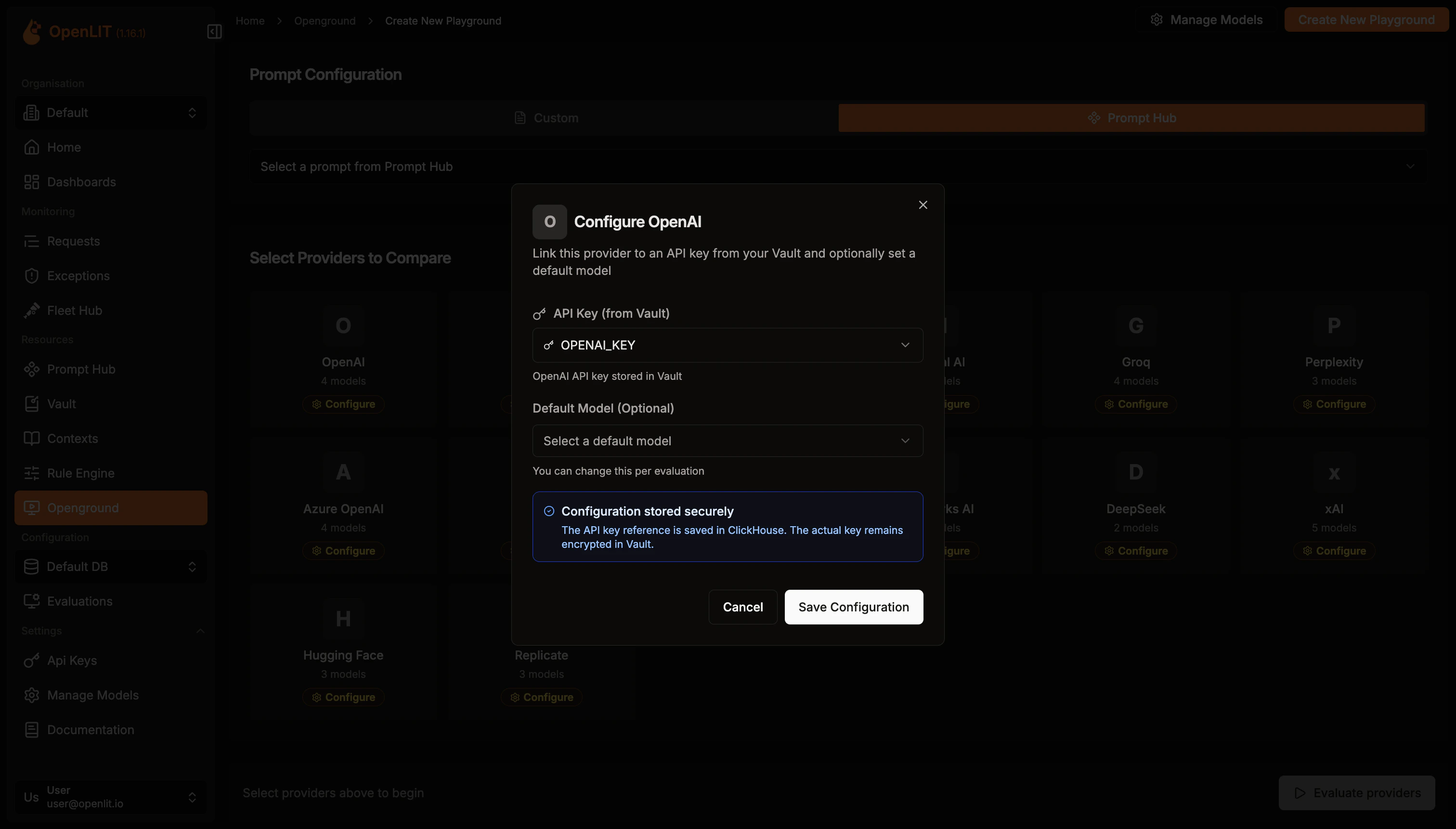Click the Prompt Hub sidebar icon
Image resolution: width=1456 pixels, height=829 pixels.
click(x=32, y=369)
